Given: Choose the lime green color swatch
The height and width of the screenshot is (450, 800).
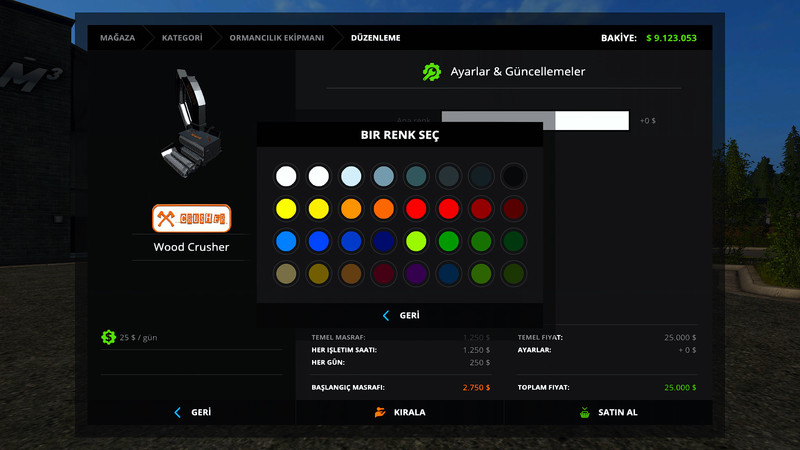Looking at the screenshot, I should [x=417, y=241].
